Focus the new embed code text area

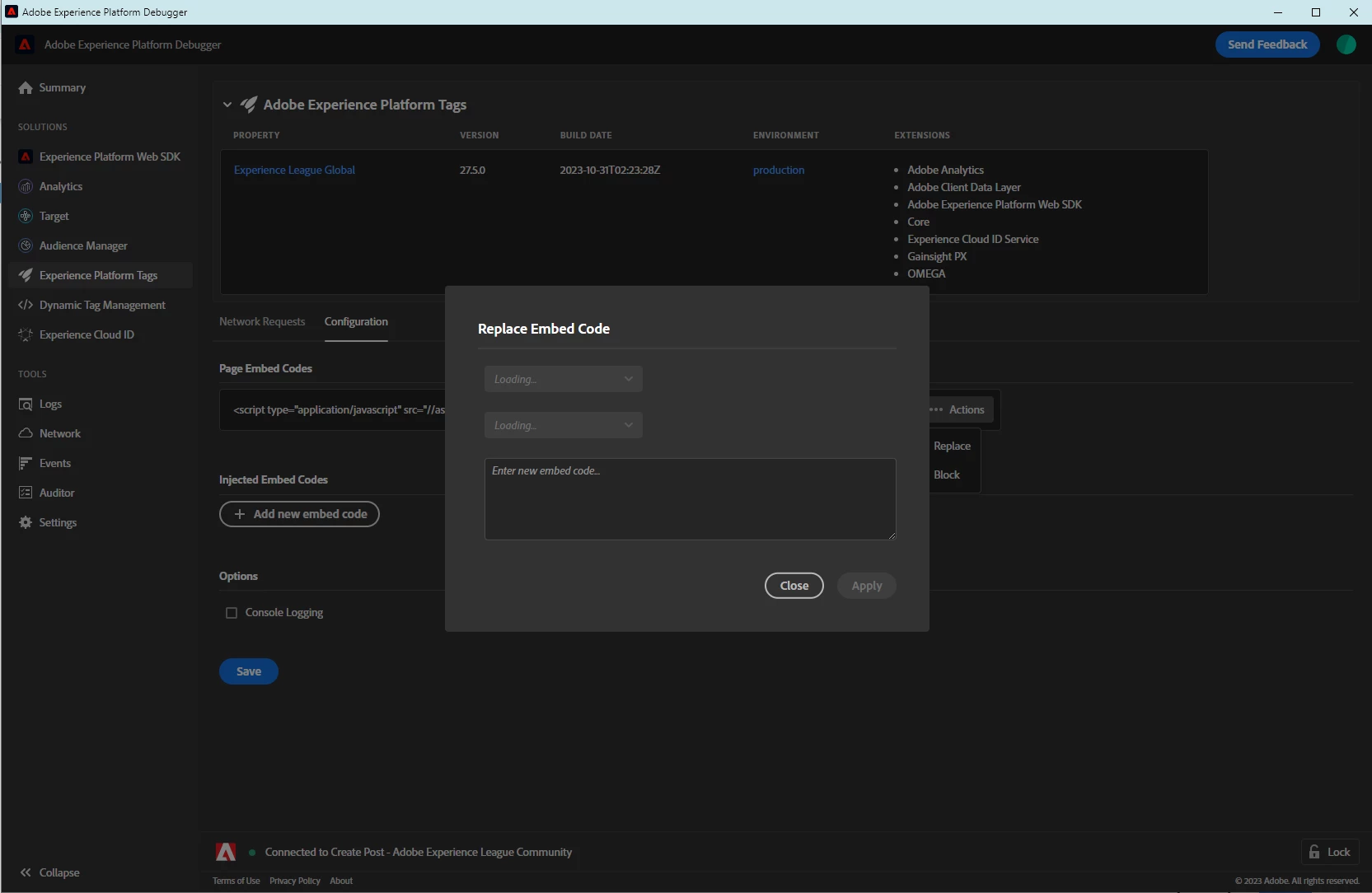coord(691,499)
